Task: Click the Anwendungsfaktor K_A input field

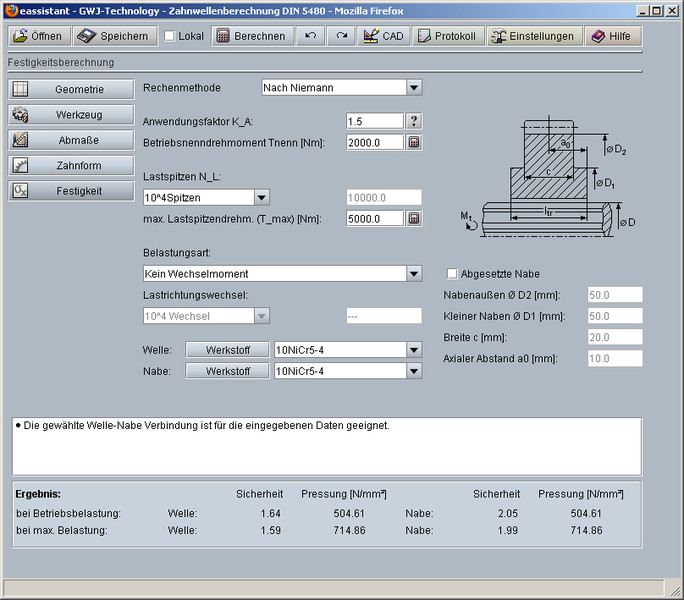Action: 373,121
